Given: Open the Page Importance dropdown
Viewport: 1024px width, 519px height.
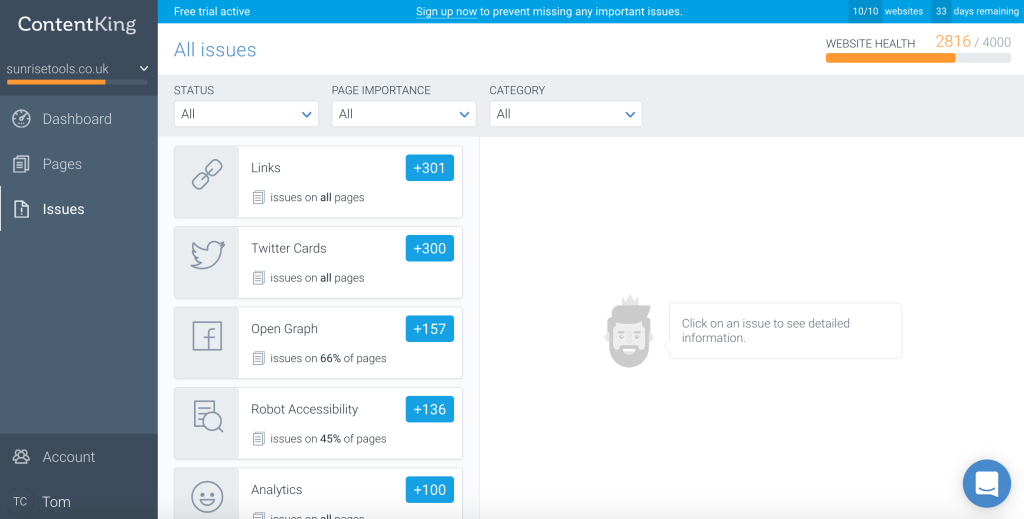Looking at the screenshot, I should click(403, 114).
